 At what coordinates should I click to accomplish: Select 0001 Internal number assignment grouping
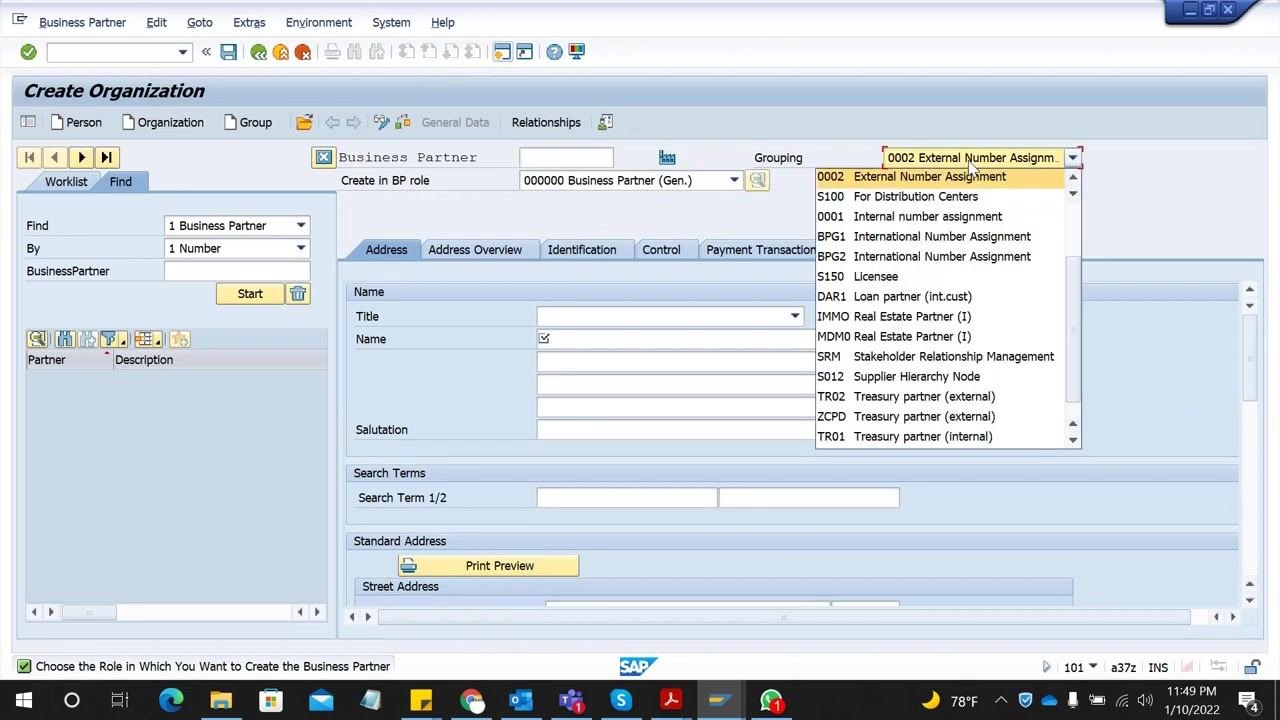click(x=940, y=216)
